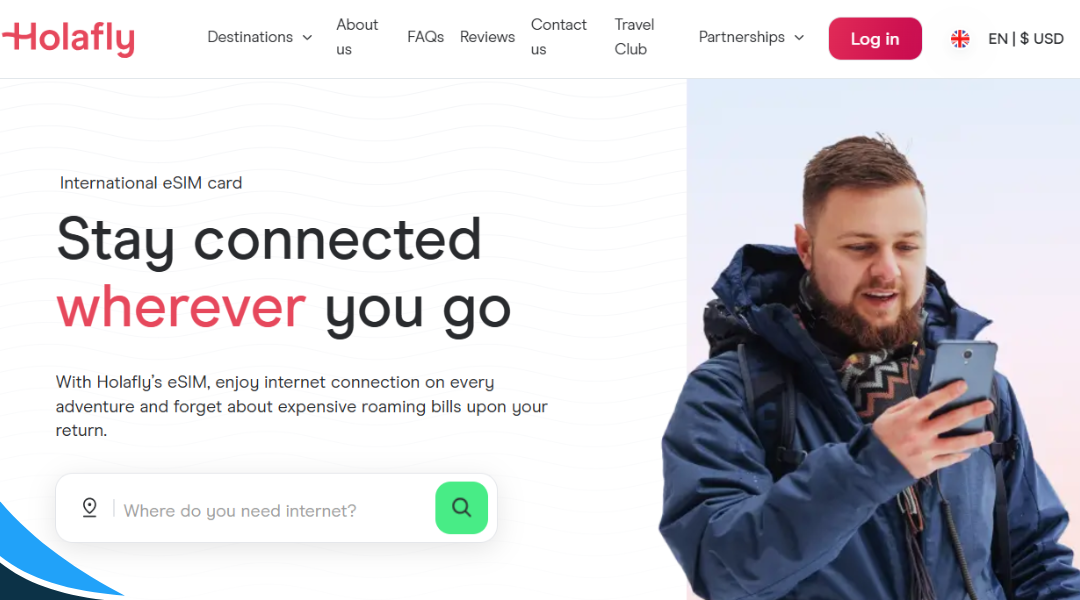1080x600 pixels.
Task: Click the Partnerships menu label
Action: (741, 37)
